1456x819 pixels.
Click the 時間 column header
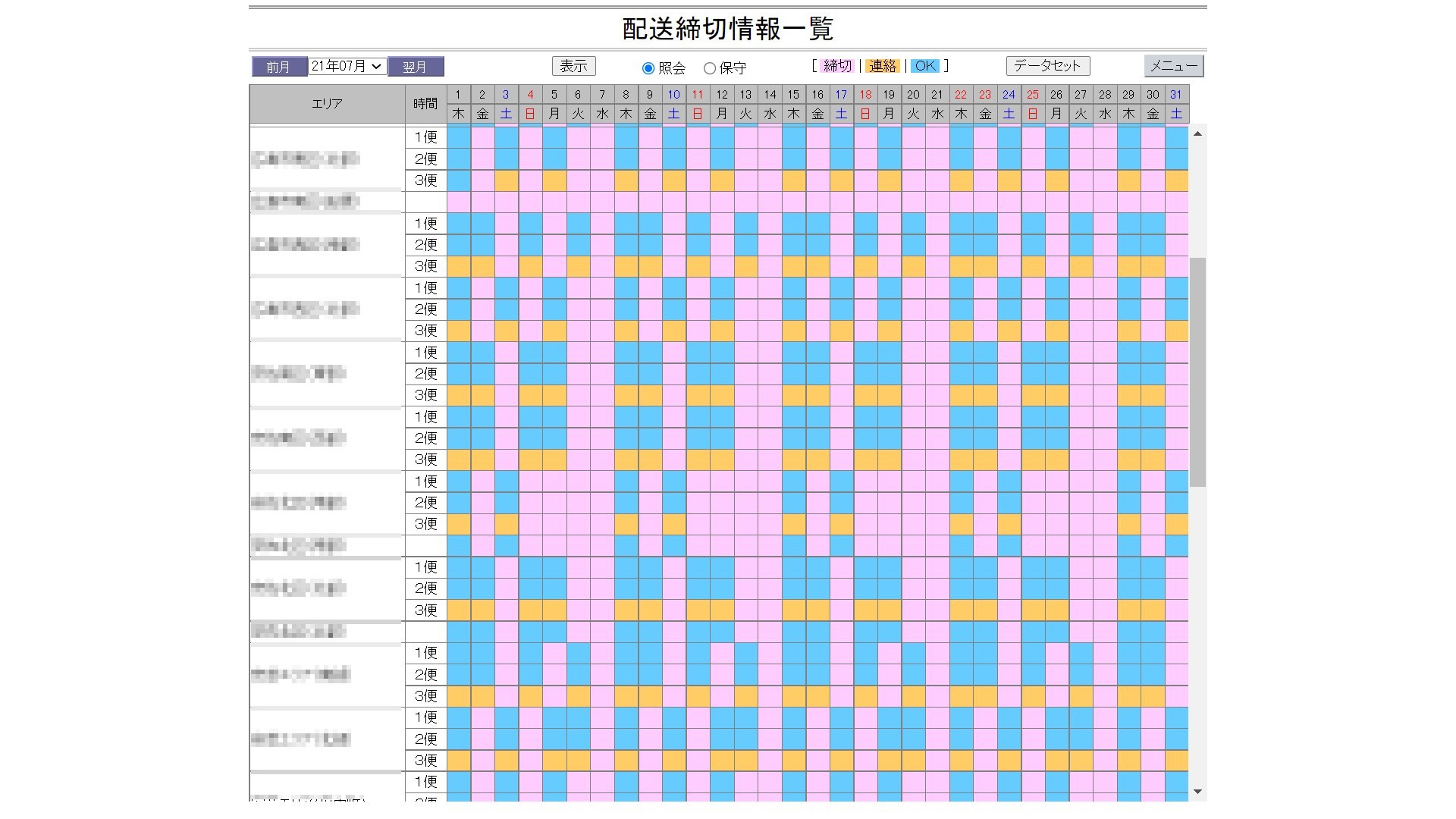coord(425,104)
